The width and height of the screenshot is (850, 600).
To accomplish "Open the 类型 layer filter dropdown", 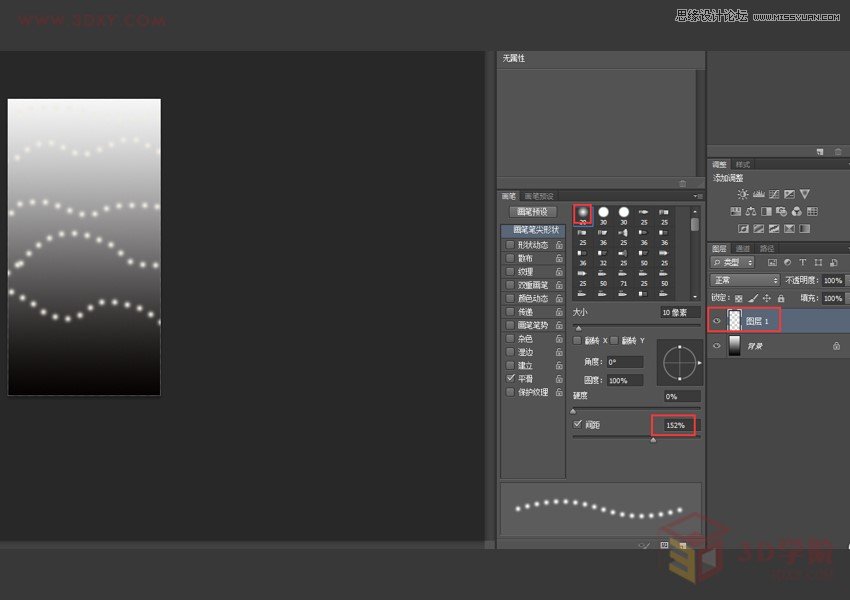I will click(x=730, y=262).
